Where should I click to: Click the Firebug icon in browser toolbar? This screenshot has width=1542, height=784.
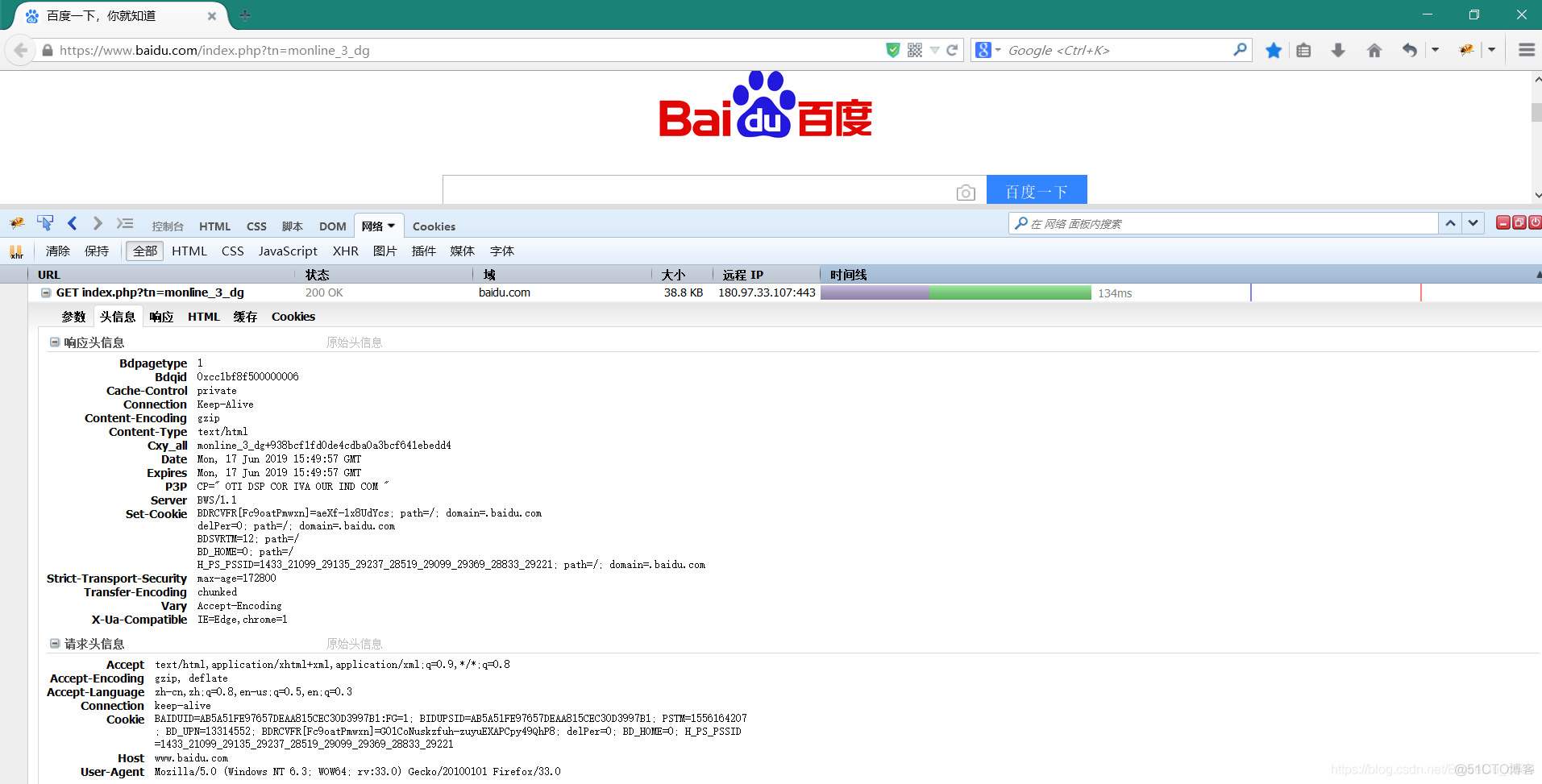pyautogui.click(x=1466, y=50)
